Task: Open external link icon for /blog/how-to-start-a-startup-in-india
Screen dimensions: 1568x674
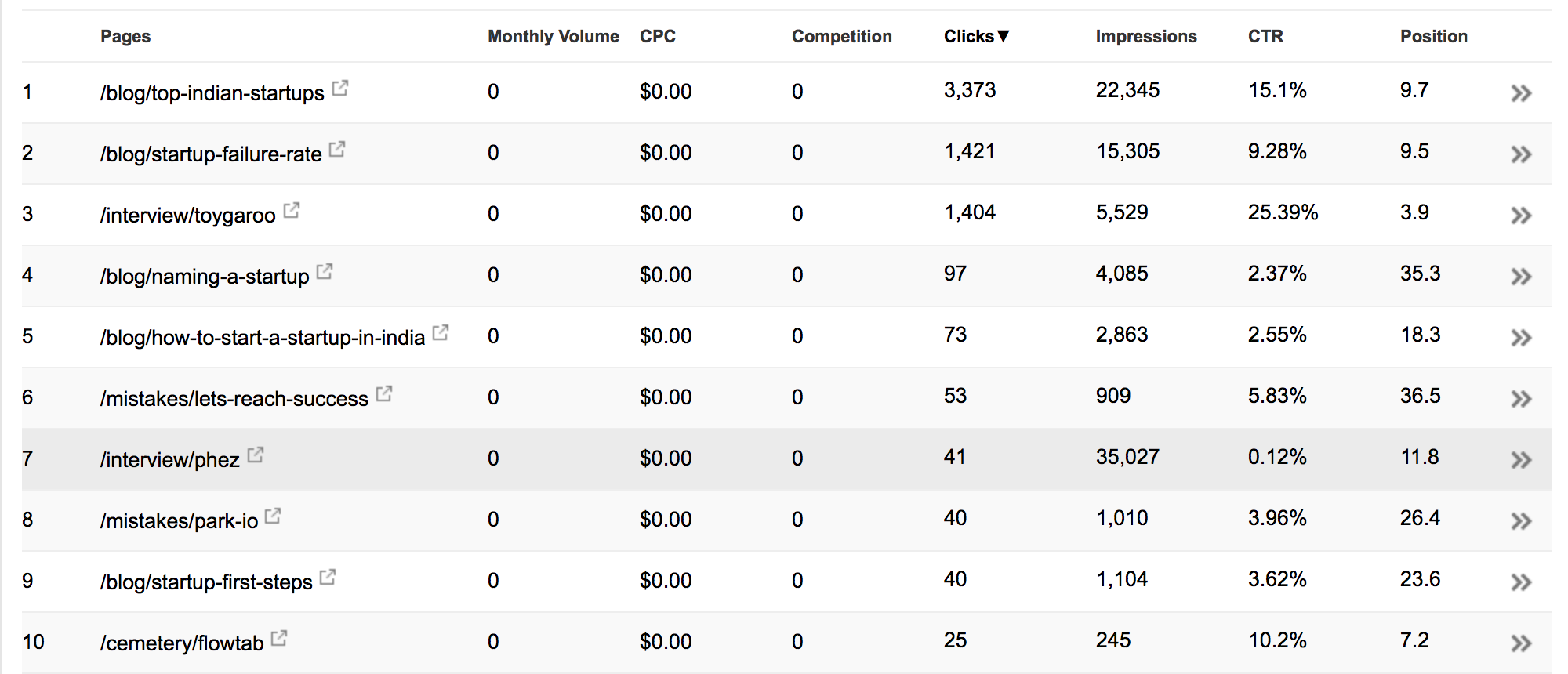Action: [x=441, y=333]
